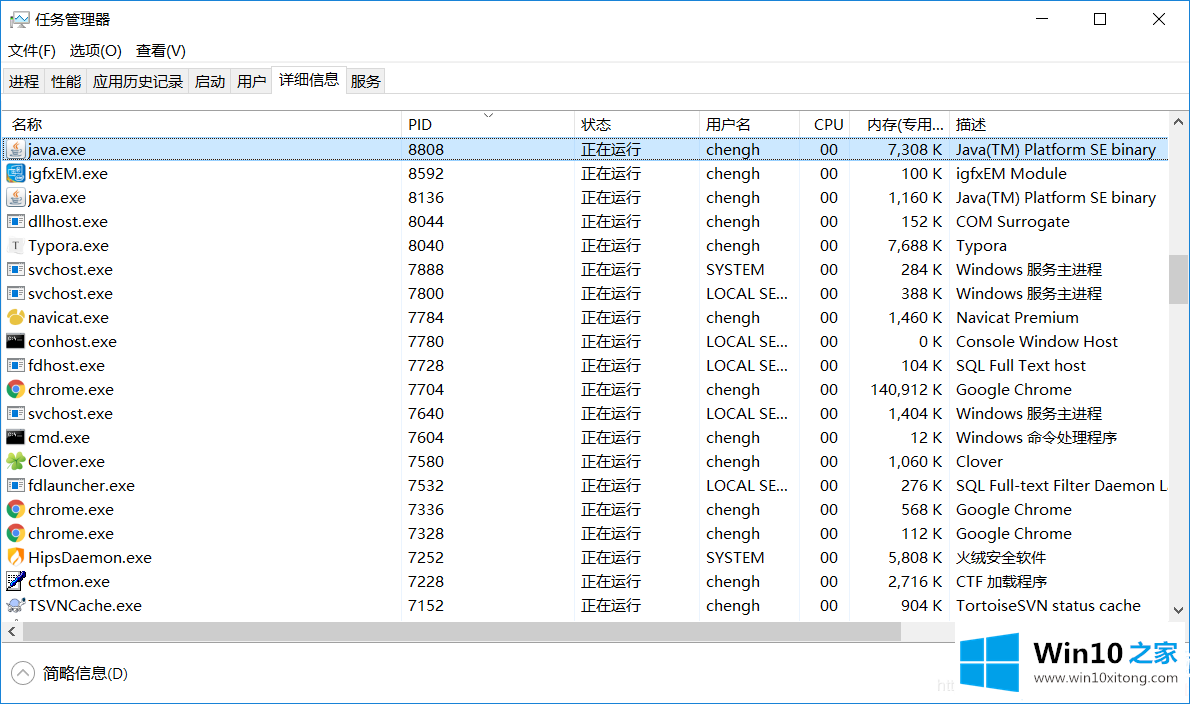Collapse to brief view with the circled arrow

23,673
